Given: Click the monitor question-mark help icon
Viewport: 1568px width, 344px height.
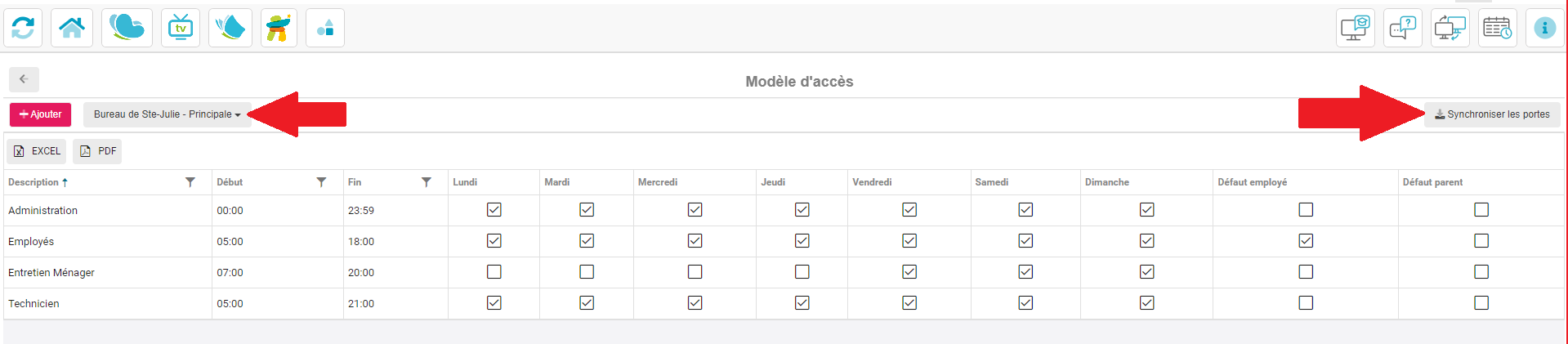Looking at the screenshot, I should [x=1402, y=28].
